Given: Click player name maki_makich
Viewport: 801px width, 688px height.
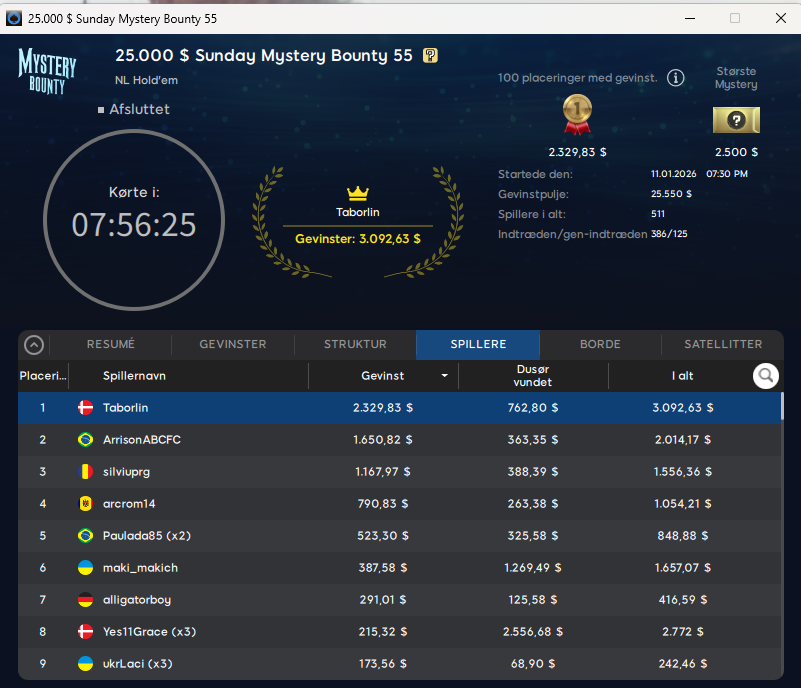Looking at the screenshot, I should tap(142, 568).
